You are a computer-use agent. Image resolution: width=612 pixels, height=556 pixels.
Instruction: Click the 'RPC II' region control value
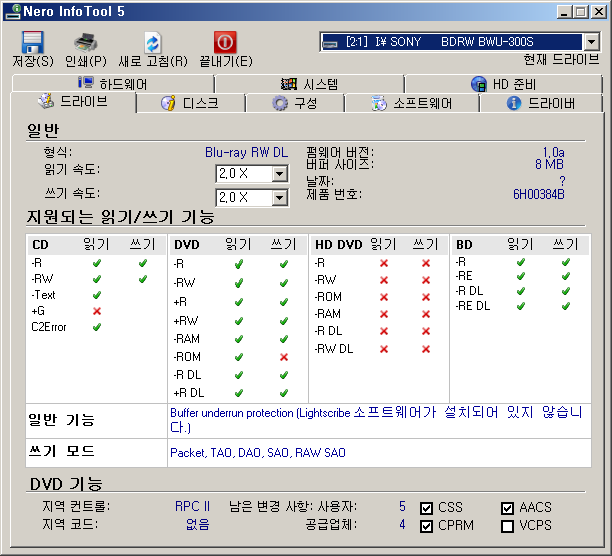192,506
